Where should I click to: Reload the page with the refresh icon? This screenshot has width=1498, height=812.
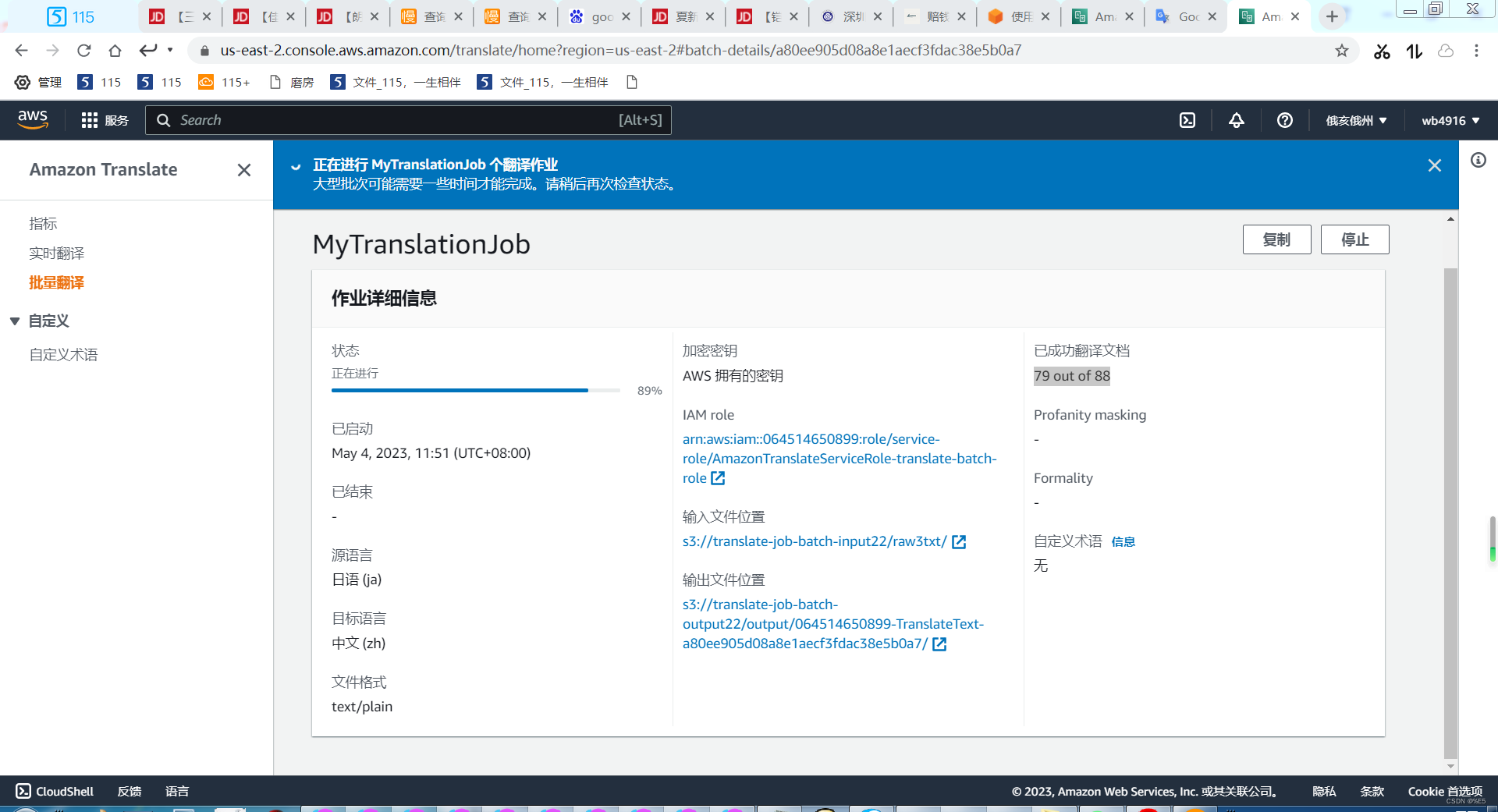click(83, 51)
